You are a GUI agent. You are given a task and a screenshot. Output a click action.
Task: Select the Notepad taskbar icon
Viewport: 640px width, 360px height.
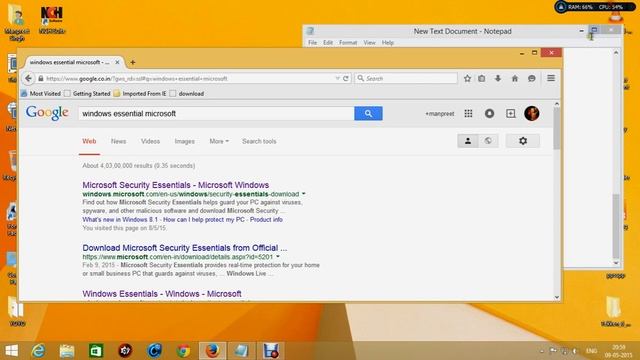[x=241, y=351]
